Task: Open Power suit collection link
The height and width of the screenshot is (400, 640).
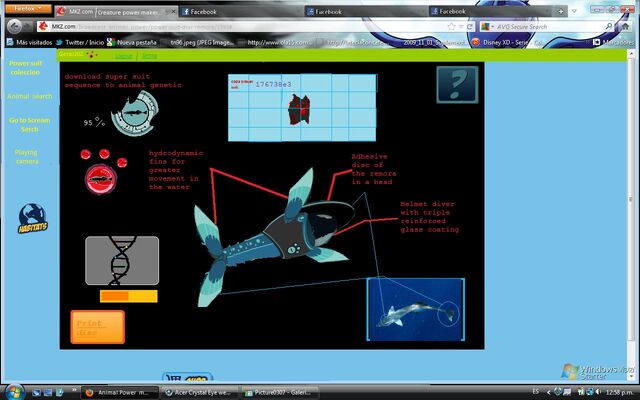Action: point(25,68)
